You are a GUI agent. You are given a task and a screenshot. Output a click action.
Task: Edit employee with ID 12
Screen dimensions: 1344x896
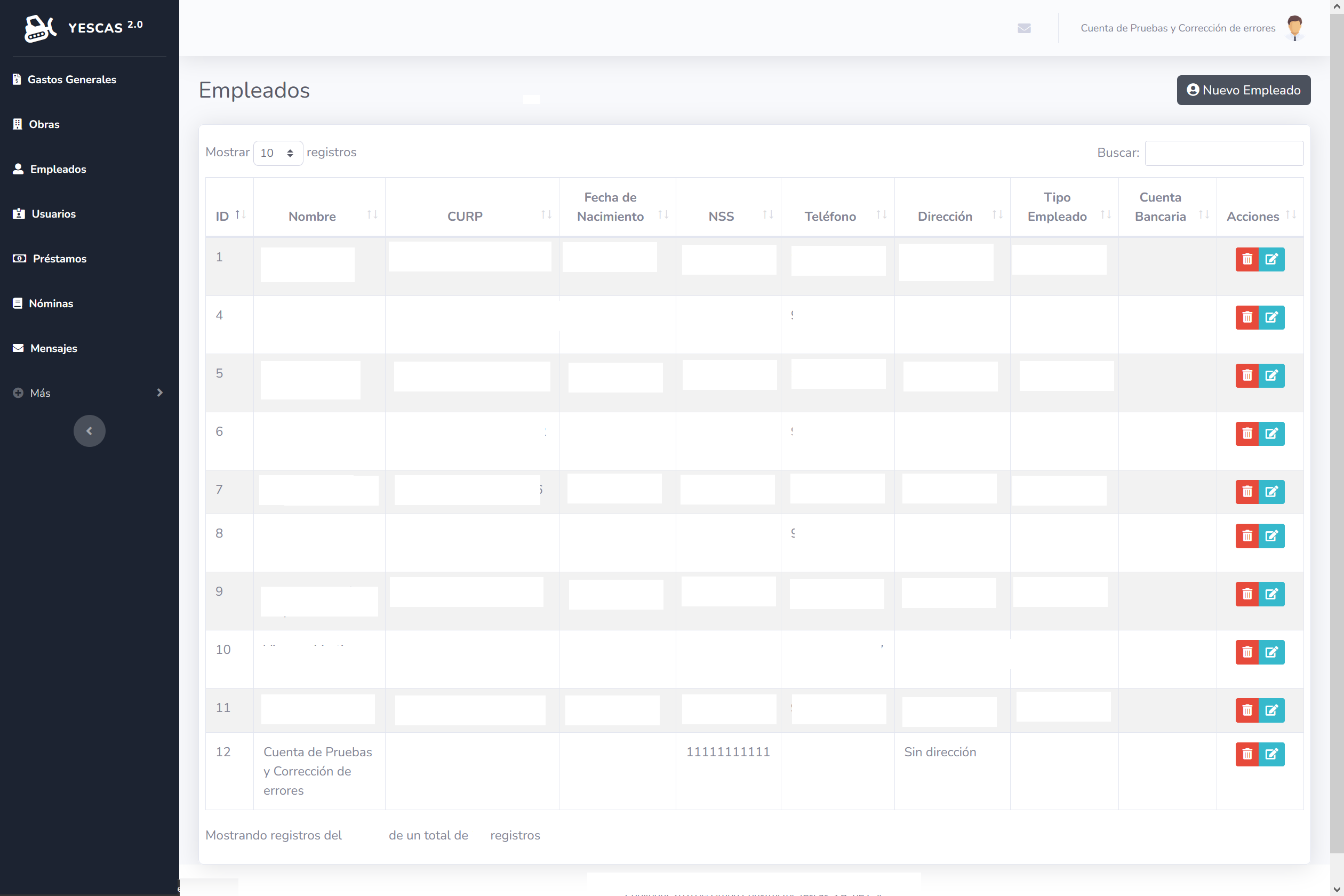(1271, 754)
